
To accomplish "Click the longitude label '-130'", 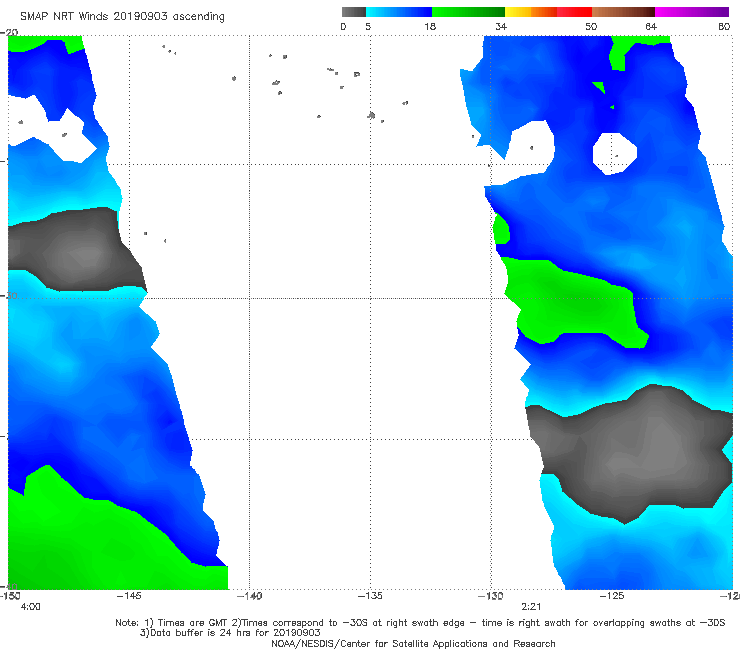I will tap(490, 596).
